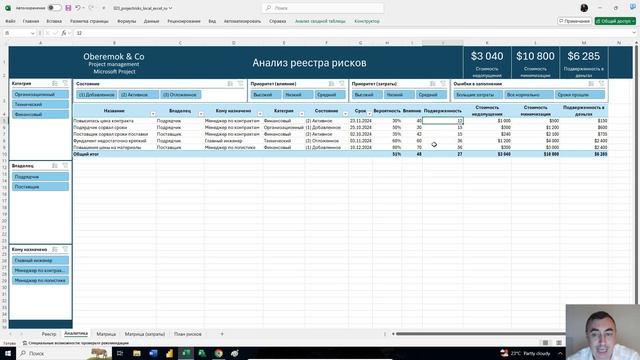Image resolution: width=640 pixels, height=360 pixels.
Task: Clear filter on Приоритет (затраты) slicer
Action: [443, 84]
